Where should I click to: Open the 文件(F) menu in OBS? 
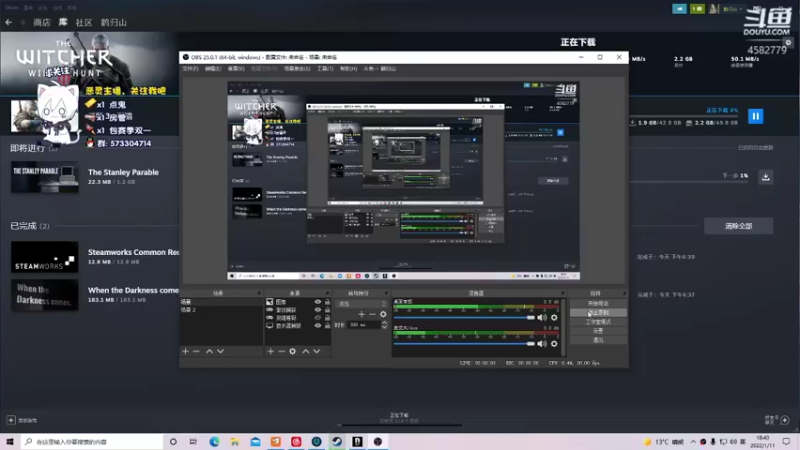tap(190, 68)
